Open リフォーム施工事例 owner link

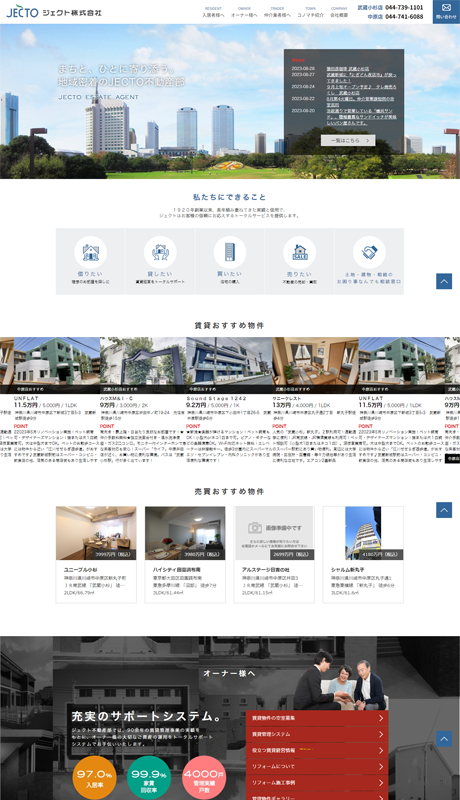(x=317, y=782)
